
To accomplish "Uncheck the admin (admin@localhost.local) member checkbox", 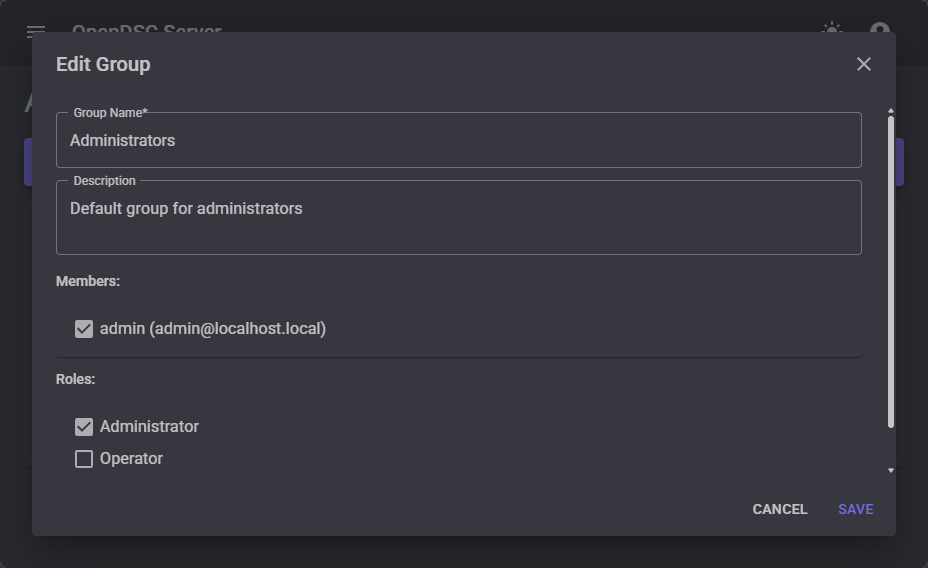I will tap(84, 329).
